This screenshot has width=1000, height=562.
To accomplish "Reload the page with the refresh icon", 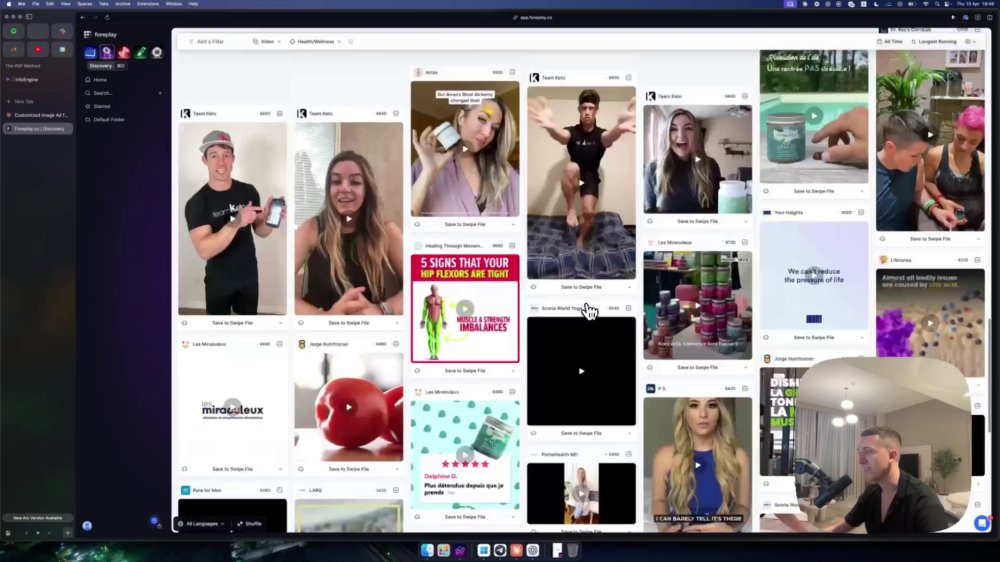I will coord(107,17).
